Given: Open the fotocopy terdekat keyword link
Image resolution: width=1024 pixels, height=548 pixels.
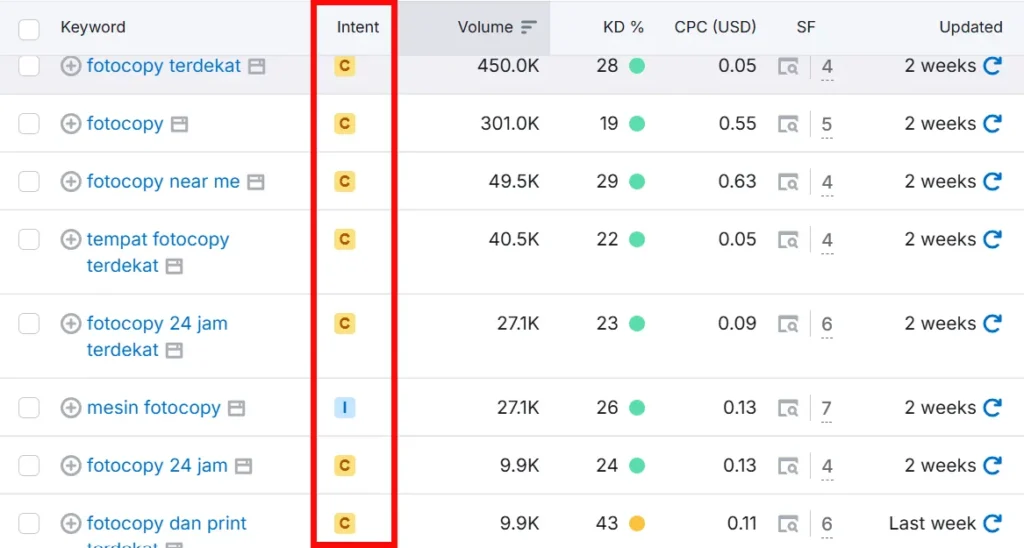Looking at the screenshot, I should (163, 65).
